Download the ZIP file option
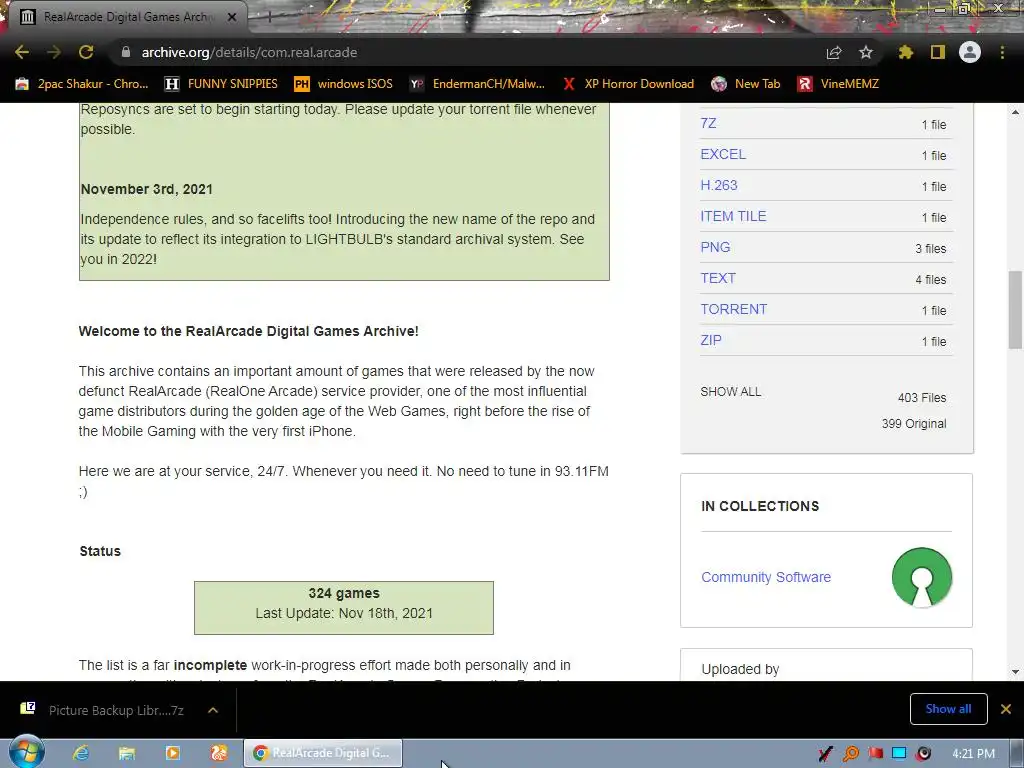Viewport: 1024px width, 768px height. tap(711, 340)
